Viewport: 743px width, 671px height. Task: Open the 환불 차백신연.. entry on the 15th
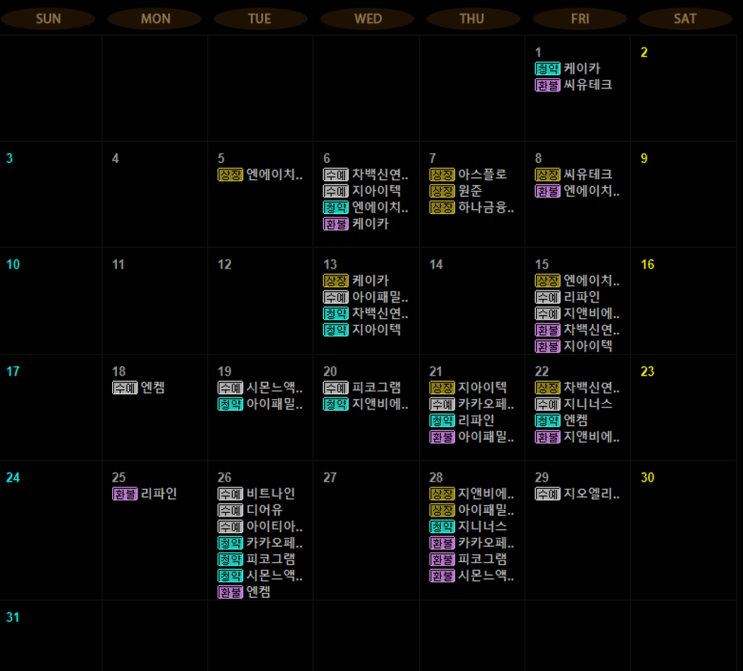click(577, 330)
